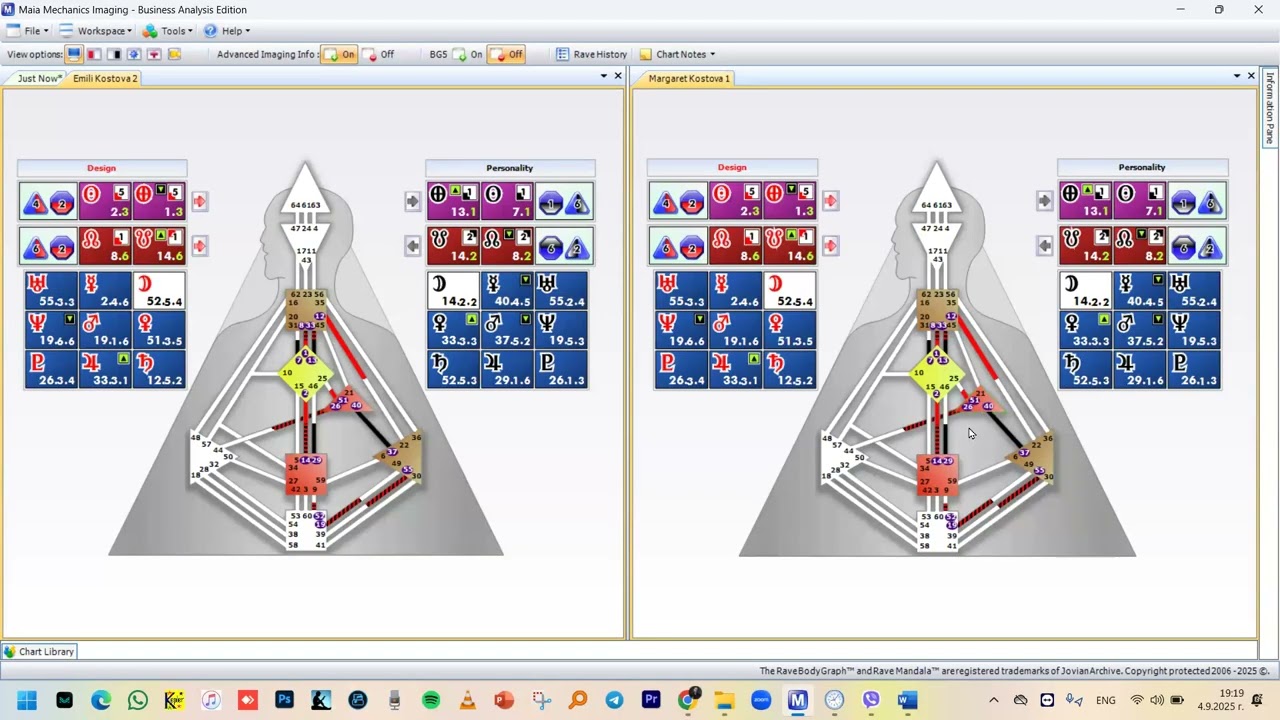Select Design Mars 19.1.6 tile in Emili chart
This screenshot has width=1280, height=720.
point(105,330)
